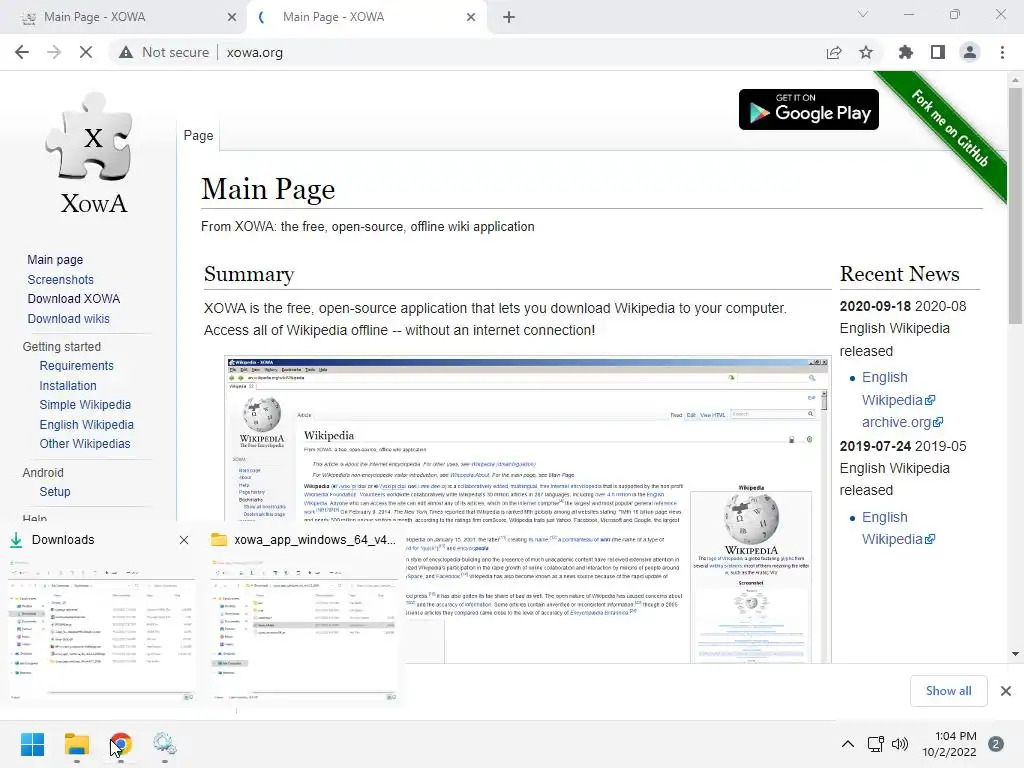Stop loading the xowa.org page

(x=86, y=52)
